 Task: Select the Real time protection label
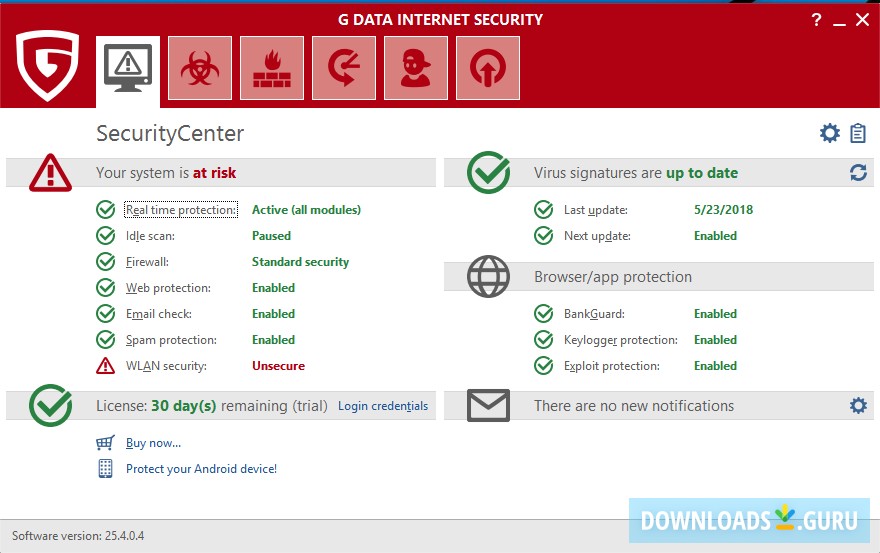click(181, 209)
